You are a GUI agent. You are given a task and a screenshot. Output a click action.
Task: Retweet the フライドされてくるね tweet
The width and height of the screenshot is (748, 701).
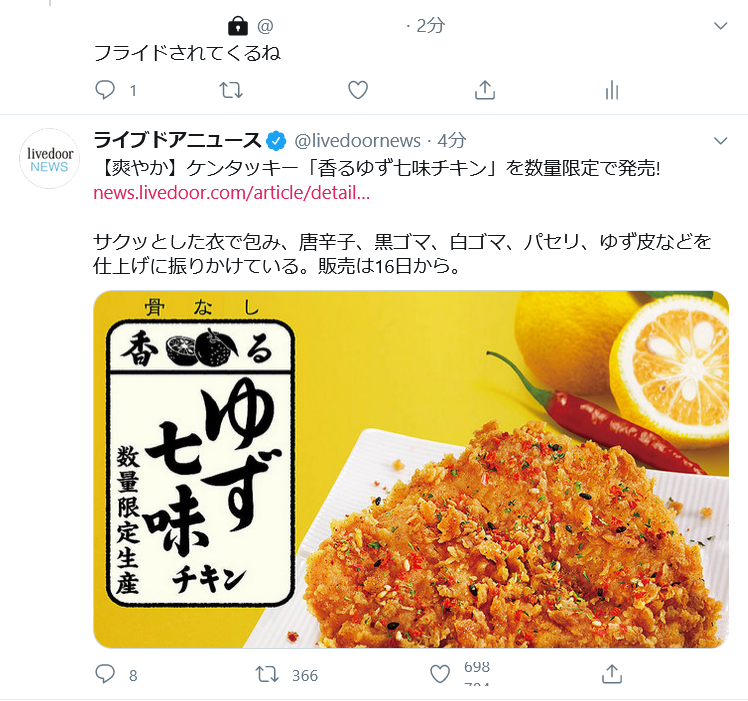point(231,90)
